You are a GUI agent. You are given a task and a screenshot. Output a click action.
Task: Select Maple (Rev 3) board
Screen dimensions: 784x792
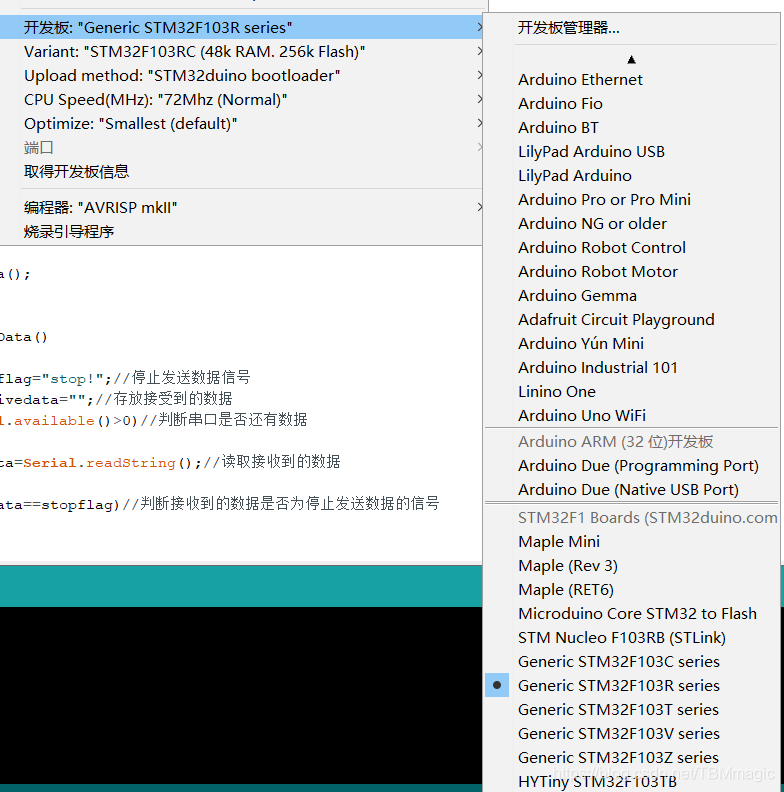point(631,566)
